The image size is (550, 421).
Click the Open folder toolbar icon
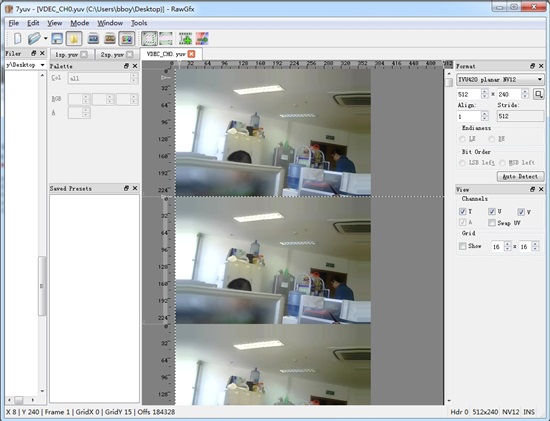tap(34, 39)
